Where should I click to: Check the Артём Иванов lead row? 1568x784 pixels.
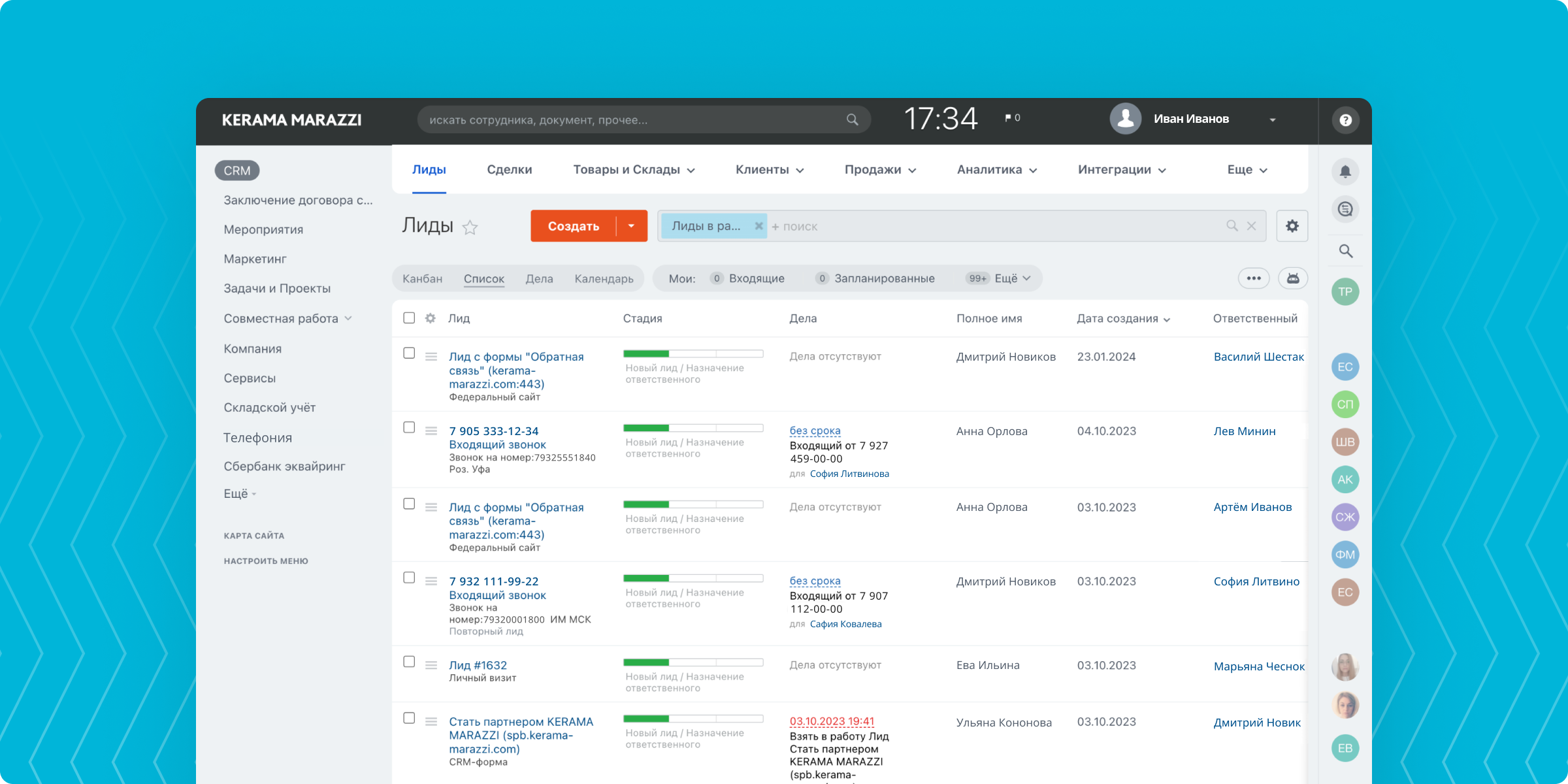pyautogui.click(x=409, y=504)
